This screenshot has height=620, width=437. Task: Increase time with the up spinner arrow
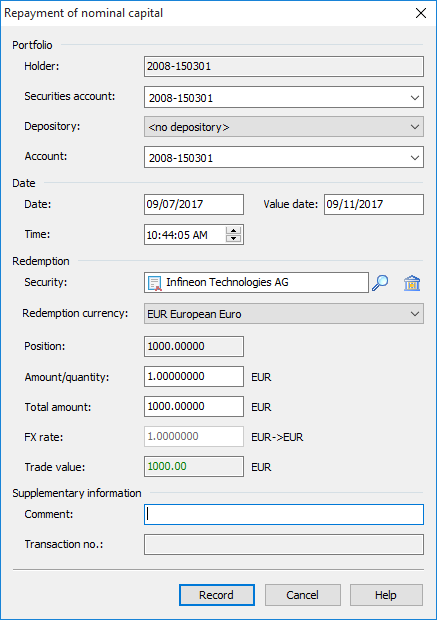click(x=233, y=231)
